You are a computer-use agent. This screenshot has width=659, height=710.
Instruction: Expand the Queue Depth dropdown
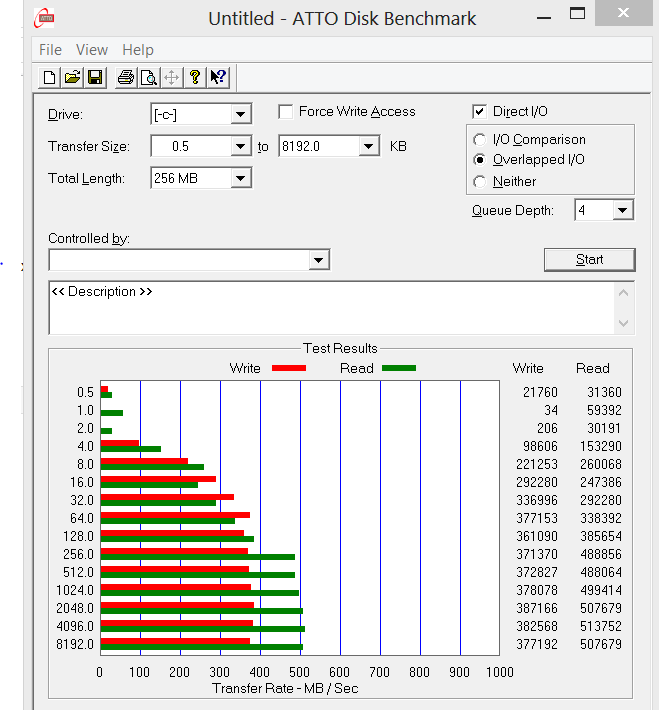point(623,210)
